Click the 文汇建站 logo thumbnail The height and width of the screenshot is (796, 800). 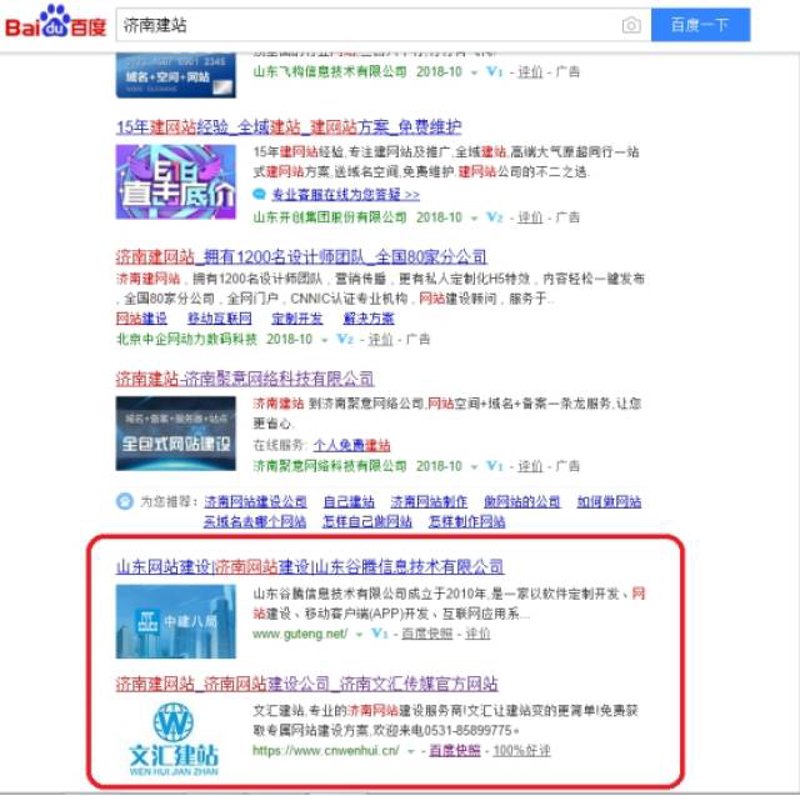[173, 739]
